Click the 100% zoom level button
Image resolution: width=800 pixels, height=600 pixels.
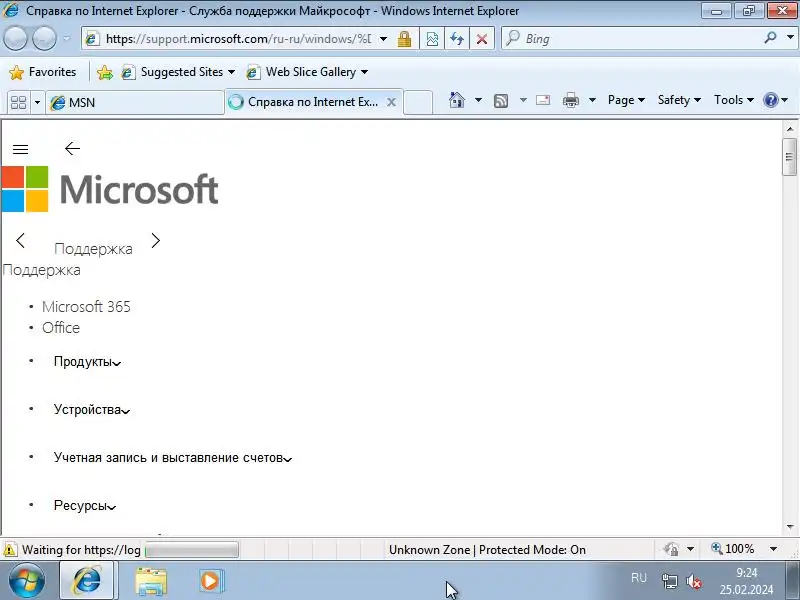coord(733,549)
